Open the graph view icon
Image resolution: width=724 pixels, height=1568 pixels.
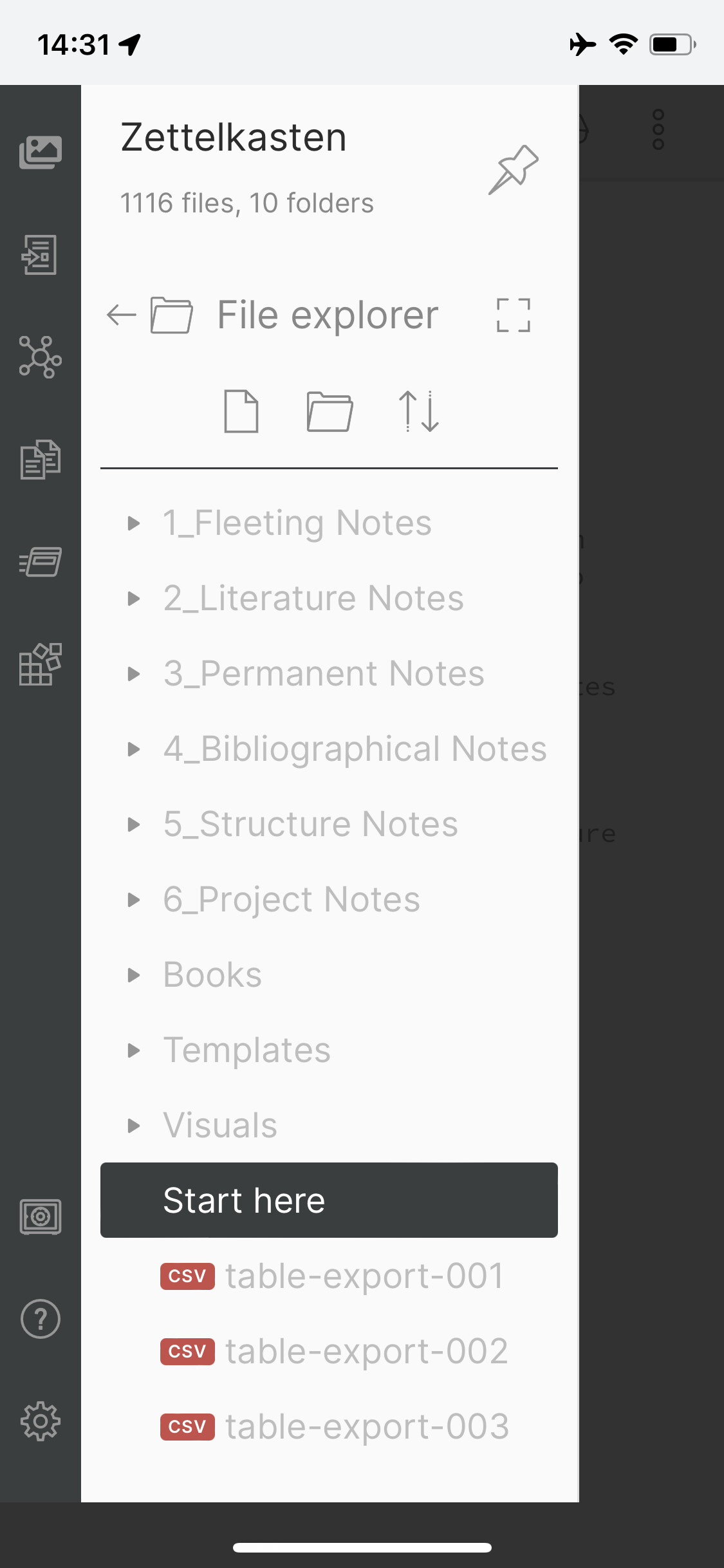coord(41,357)
